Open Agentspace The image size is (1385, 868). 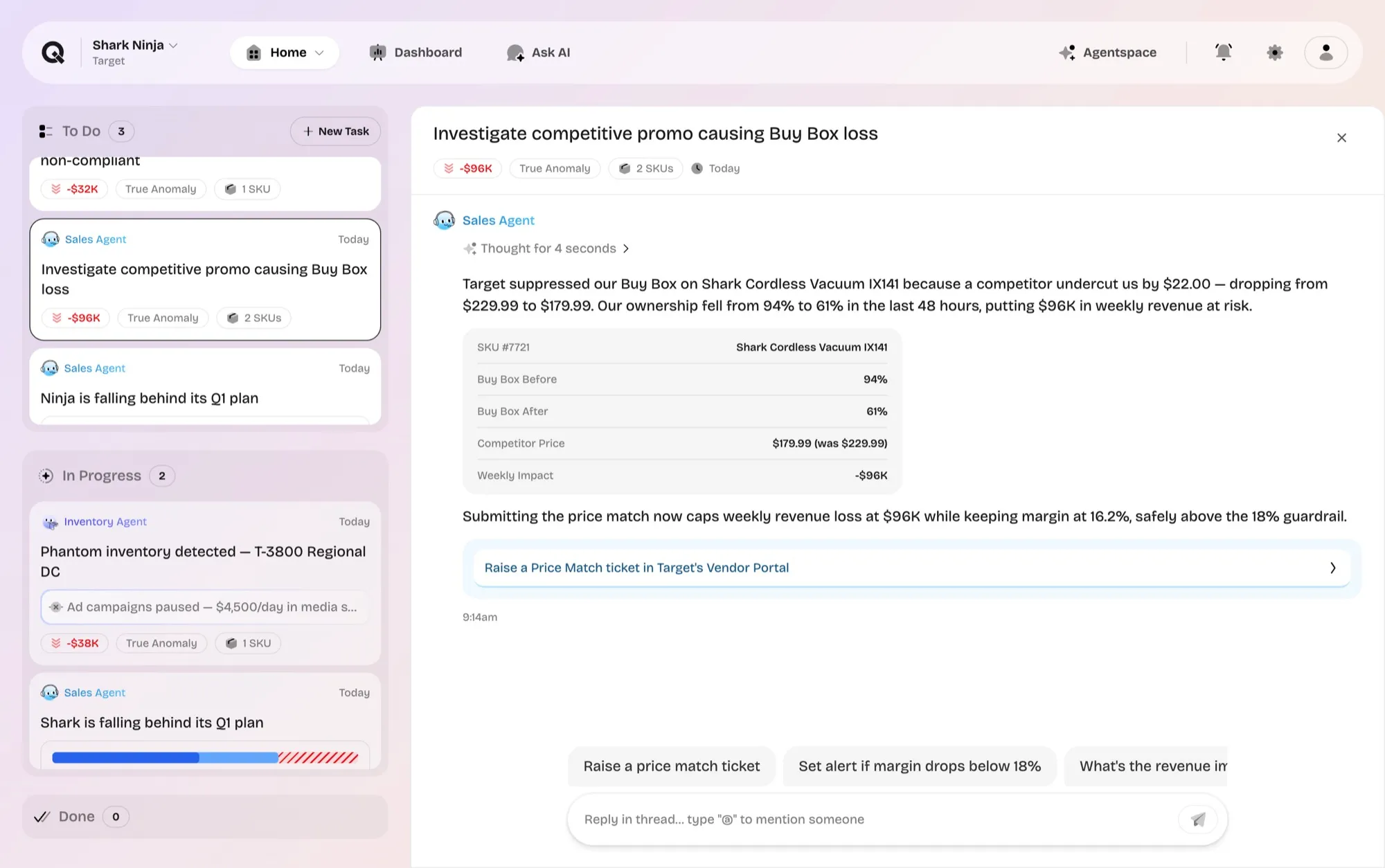pyautogui.click(x=1107, y=53)
